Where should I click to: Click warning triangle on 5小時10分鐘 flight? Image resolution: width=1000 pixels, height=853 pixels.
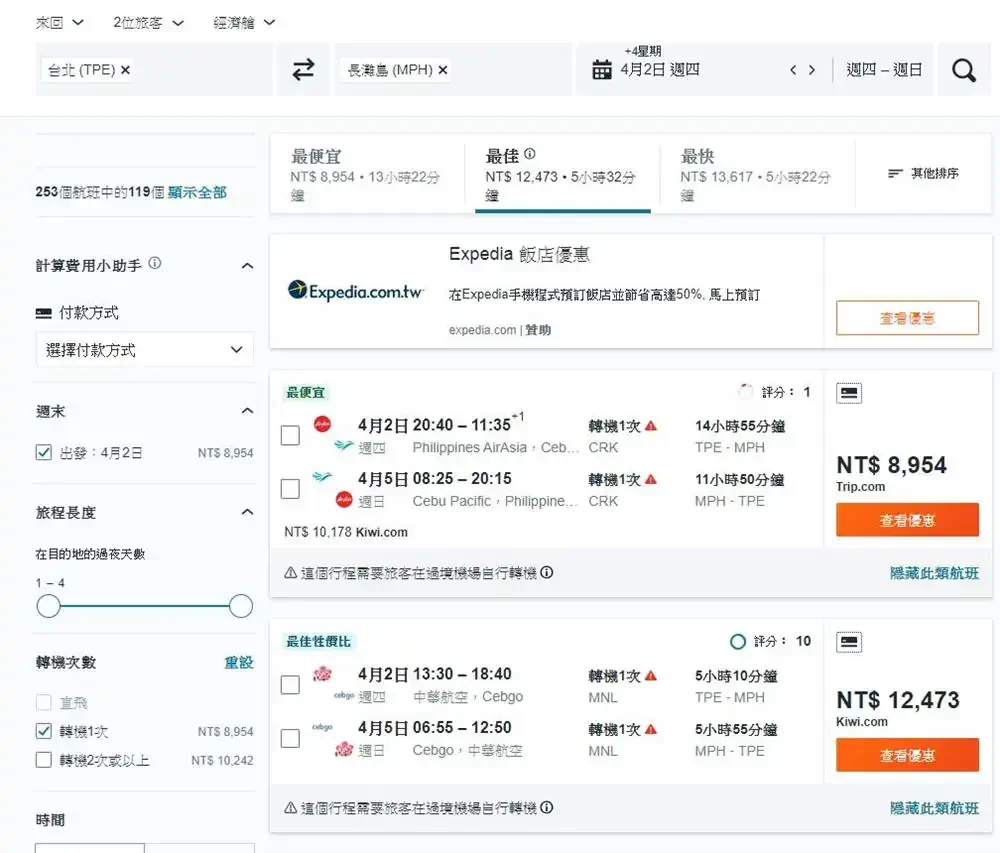[x=651, y=676]
